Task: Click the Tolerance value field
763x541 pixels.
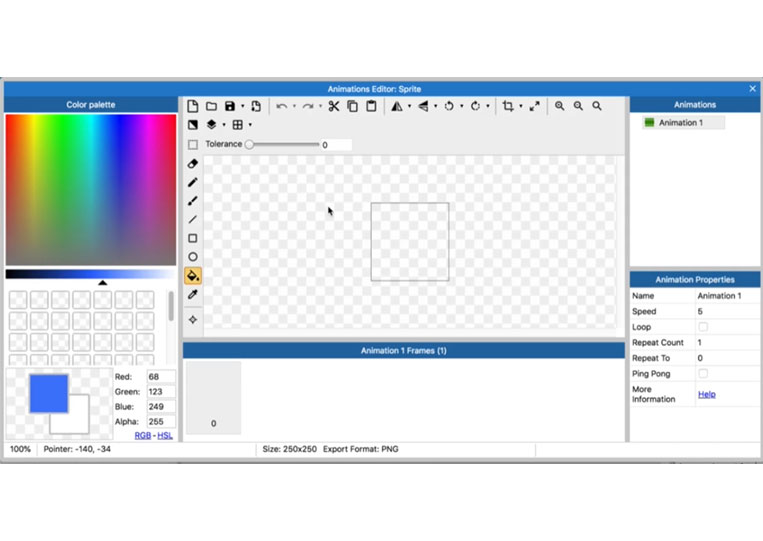Action: 336,145
